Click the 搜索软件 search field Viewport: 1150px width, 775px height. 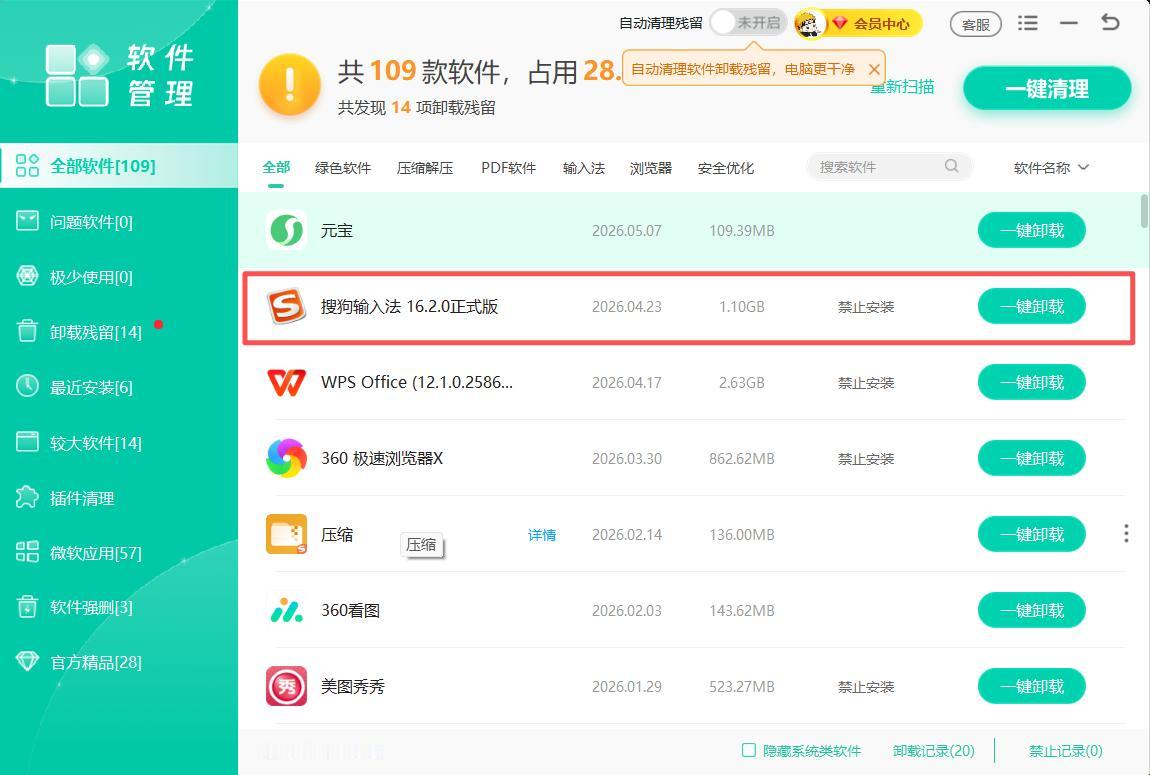(889, 166)
